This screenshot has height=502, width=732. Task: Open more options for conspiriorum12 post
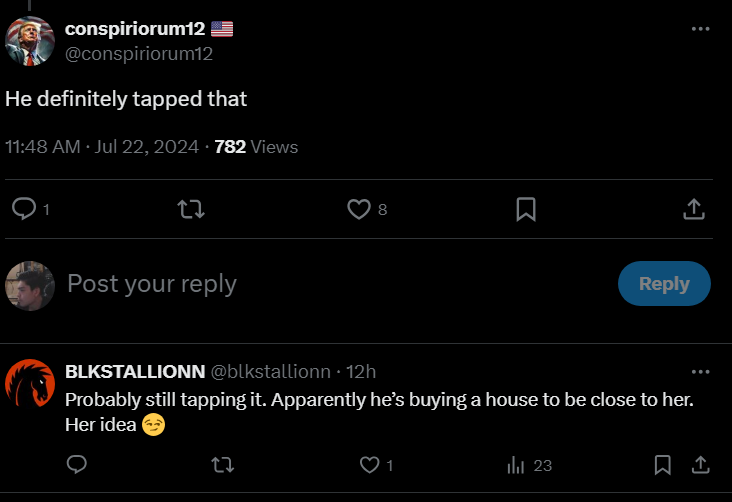click(700, 29)
